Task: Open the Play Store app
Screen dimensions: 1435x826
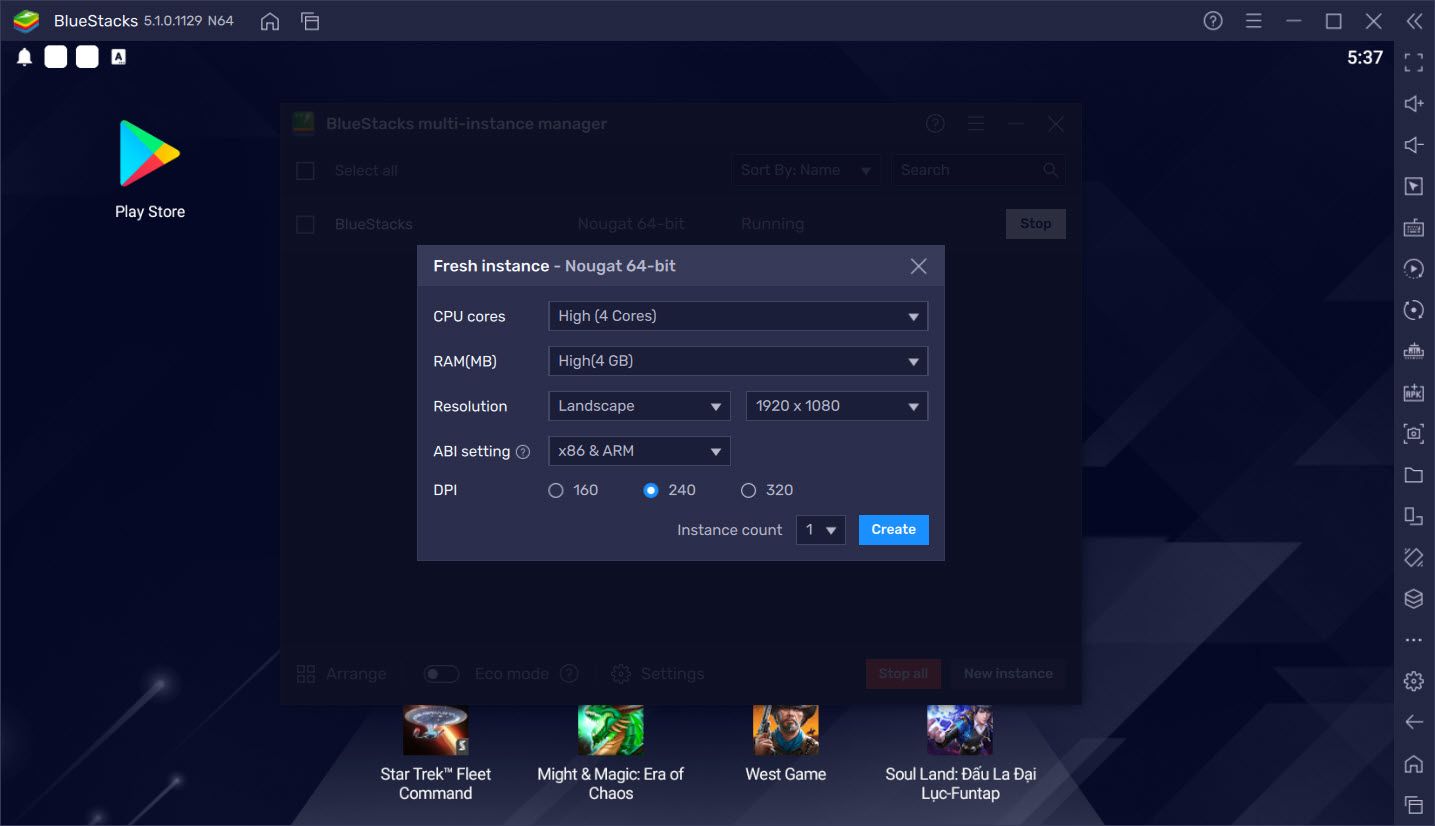Action: coord(150,168)
